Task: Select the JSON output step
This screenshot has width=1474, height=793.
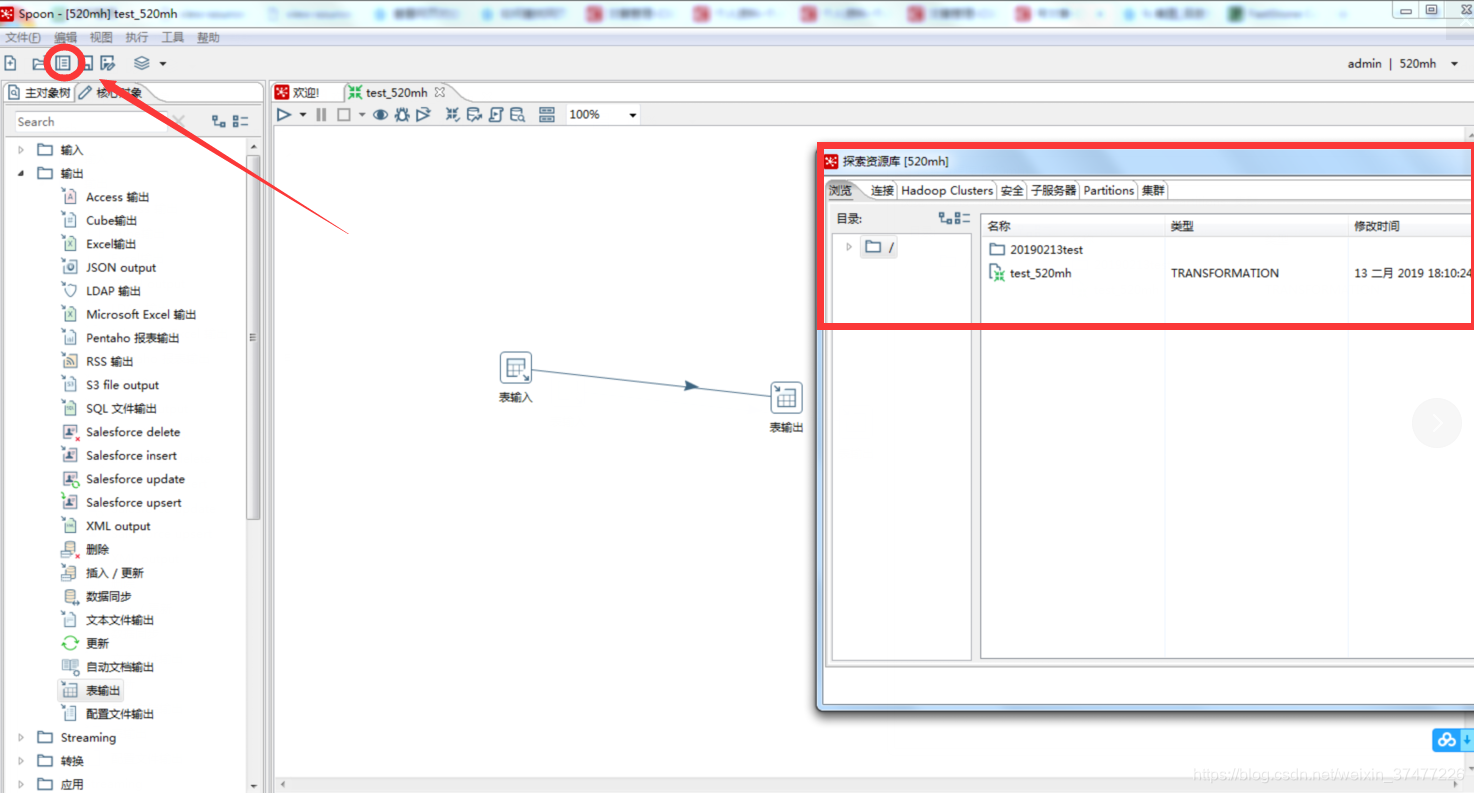Action: tap(109, 268)
